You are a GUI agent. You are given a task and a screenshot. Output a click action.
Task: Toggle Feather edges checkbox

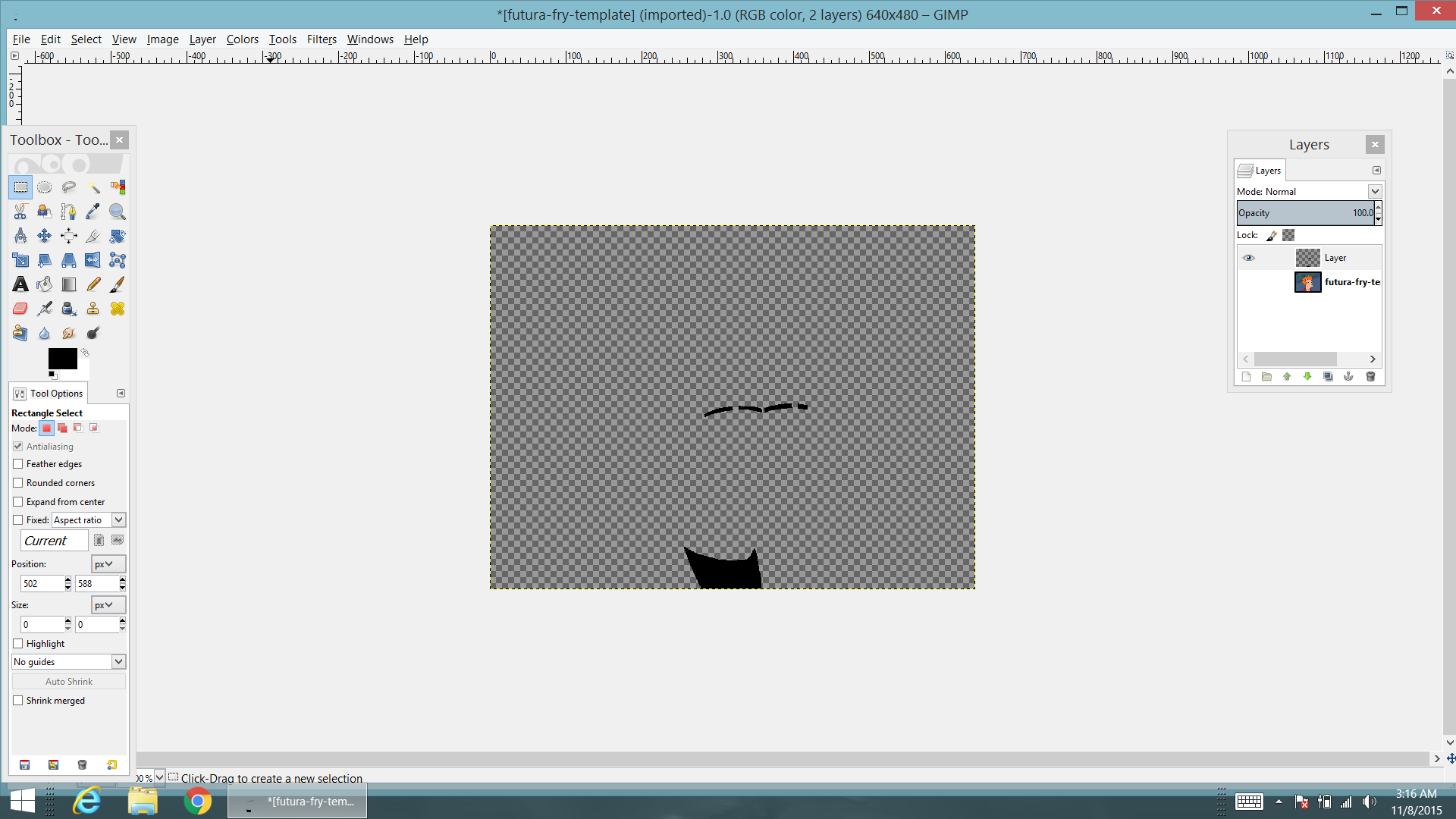click(x=18, y=464)
